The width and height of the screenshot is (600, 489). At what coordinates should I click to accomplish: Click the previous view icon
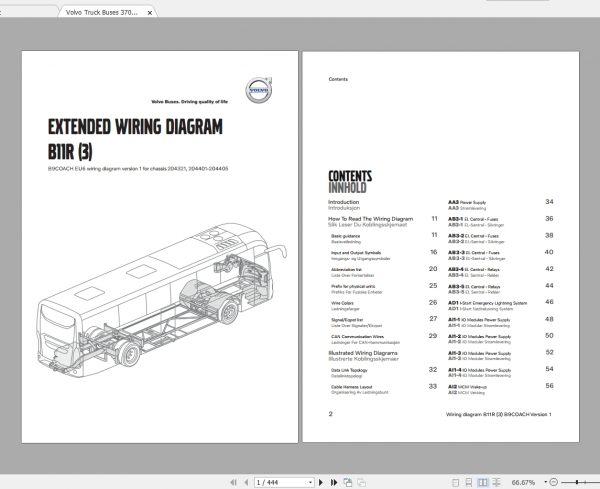(x=348, y=482)
